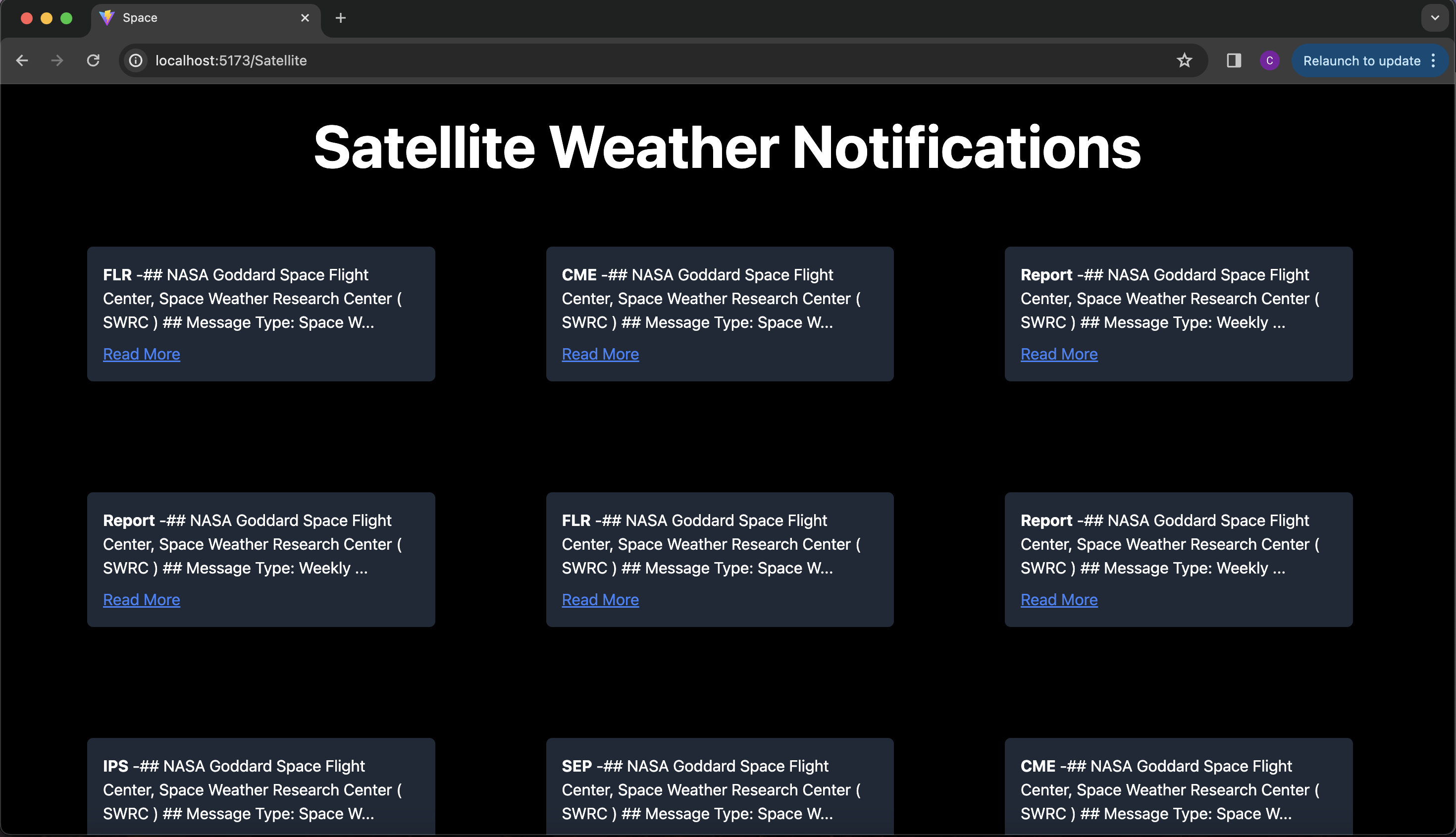Open a new tab with the plus
The height and width of the screenshot is (837, 1456).
(x=340, y=18)
